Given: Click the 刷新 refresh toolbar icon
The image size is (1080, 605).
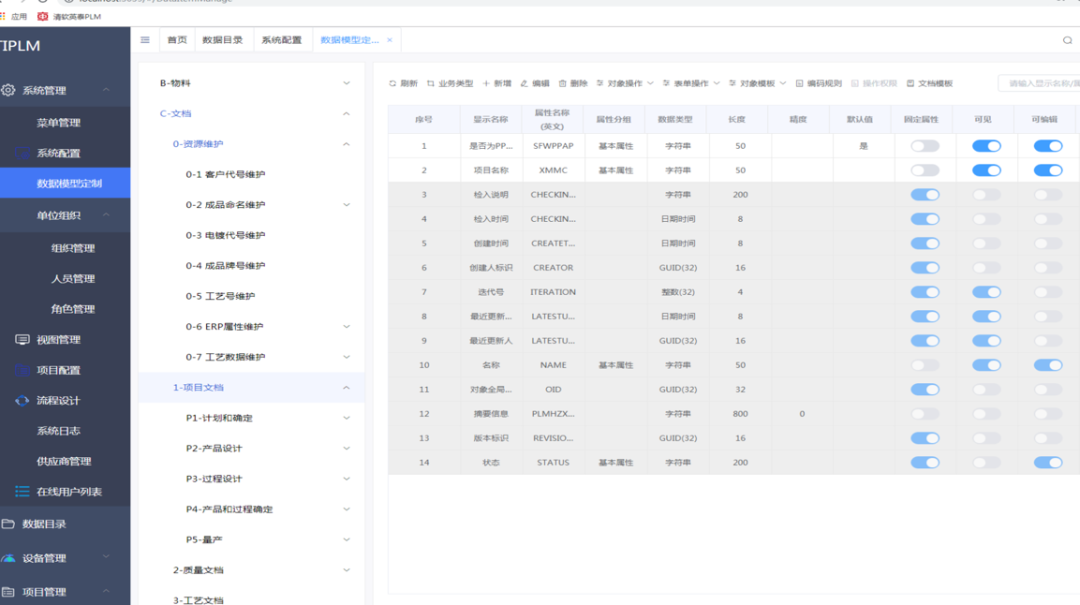Looking at the screenshot, I should (393, 83).
